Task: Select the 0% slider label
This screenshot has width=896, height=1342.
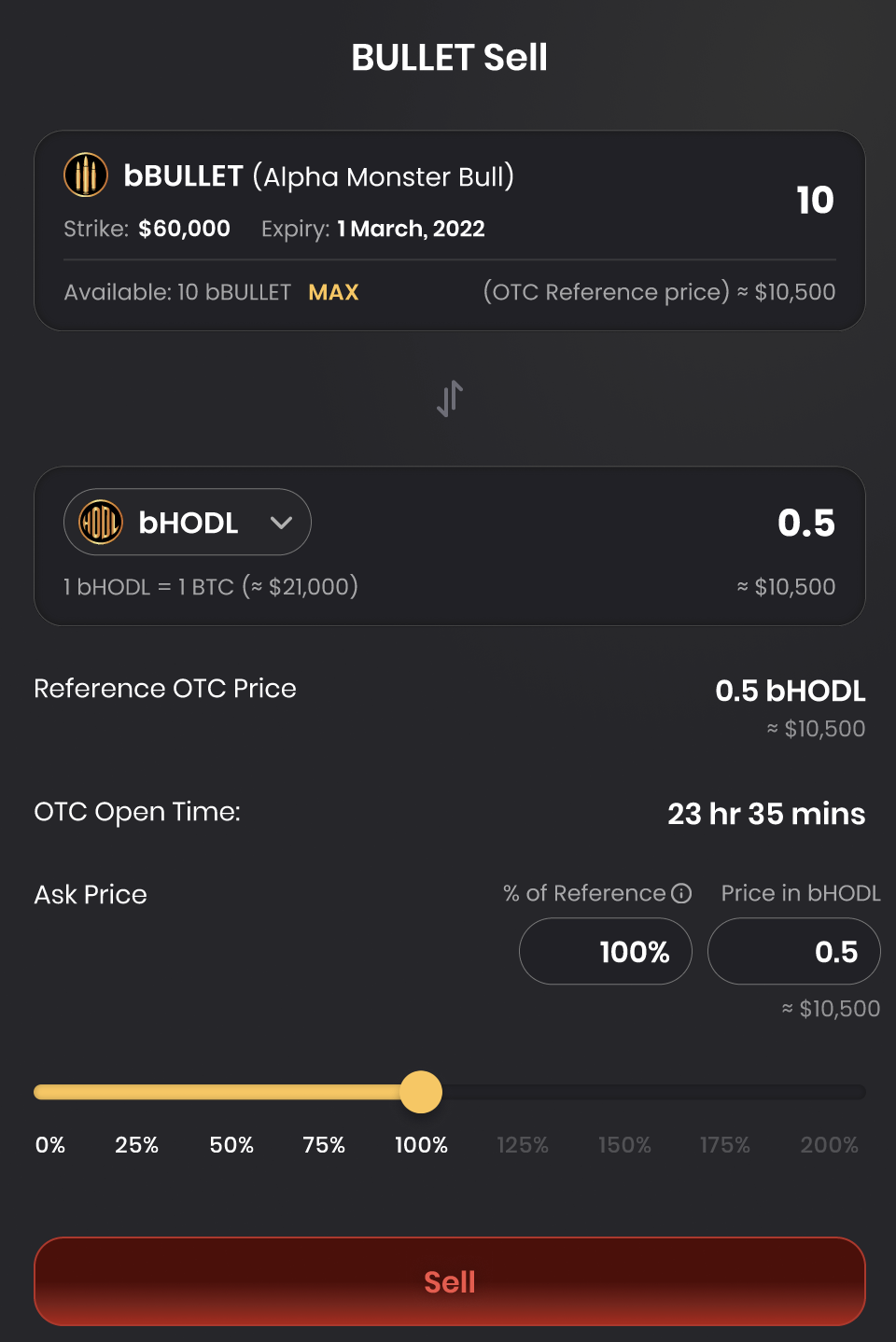Action: point(50,1145)
